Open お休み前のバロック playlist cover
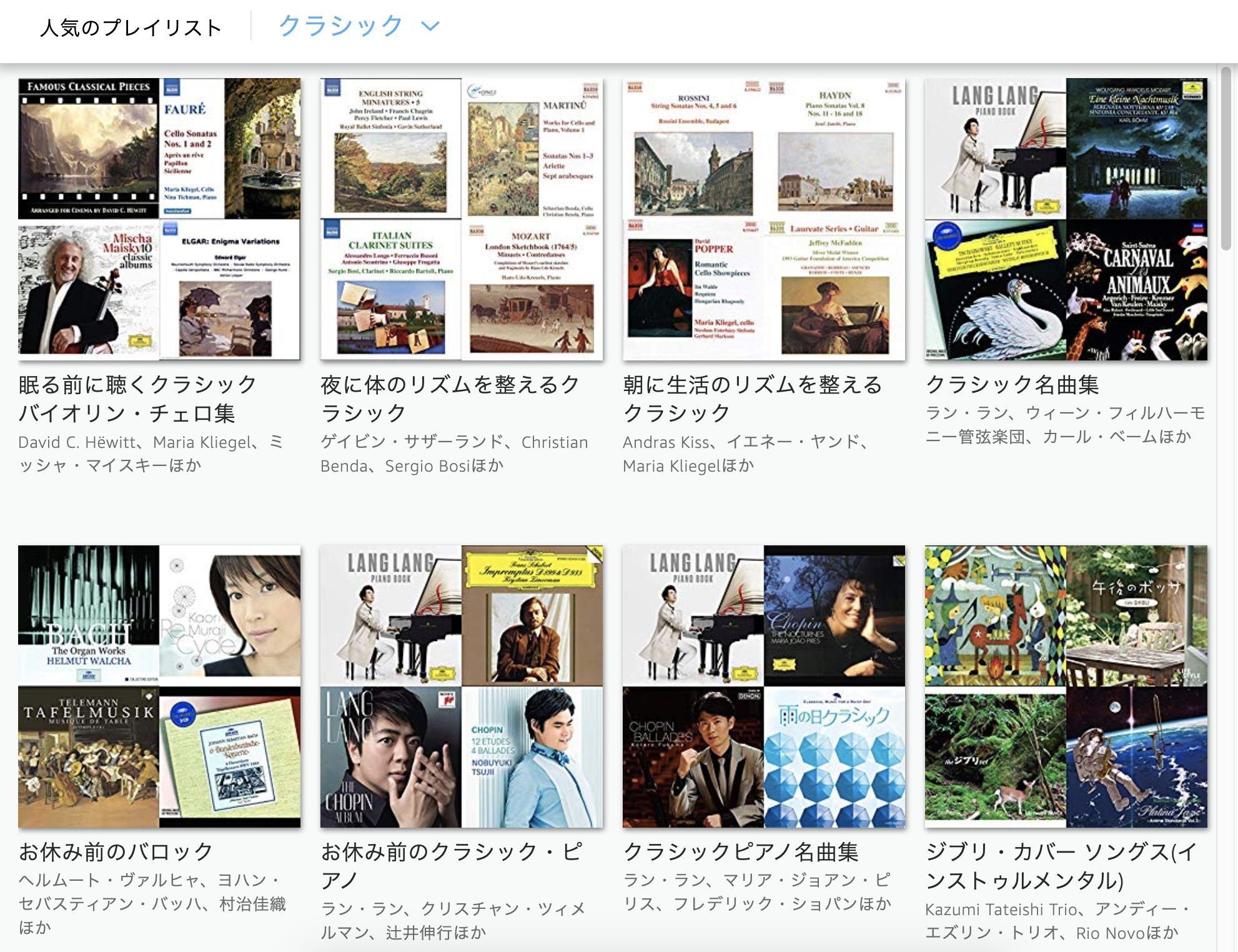 click(x=159, y=686)
